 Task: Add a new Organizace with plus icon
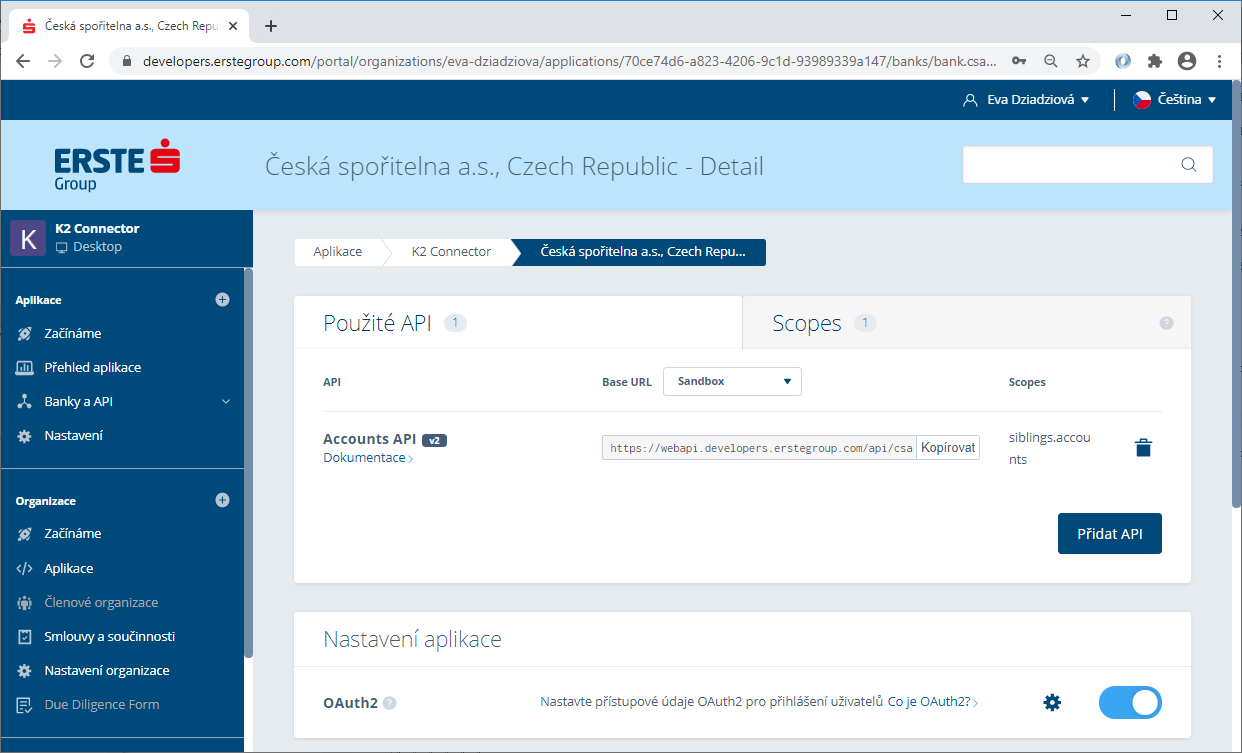(x=223, y=500)
